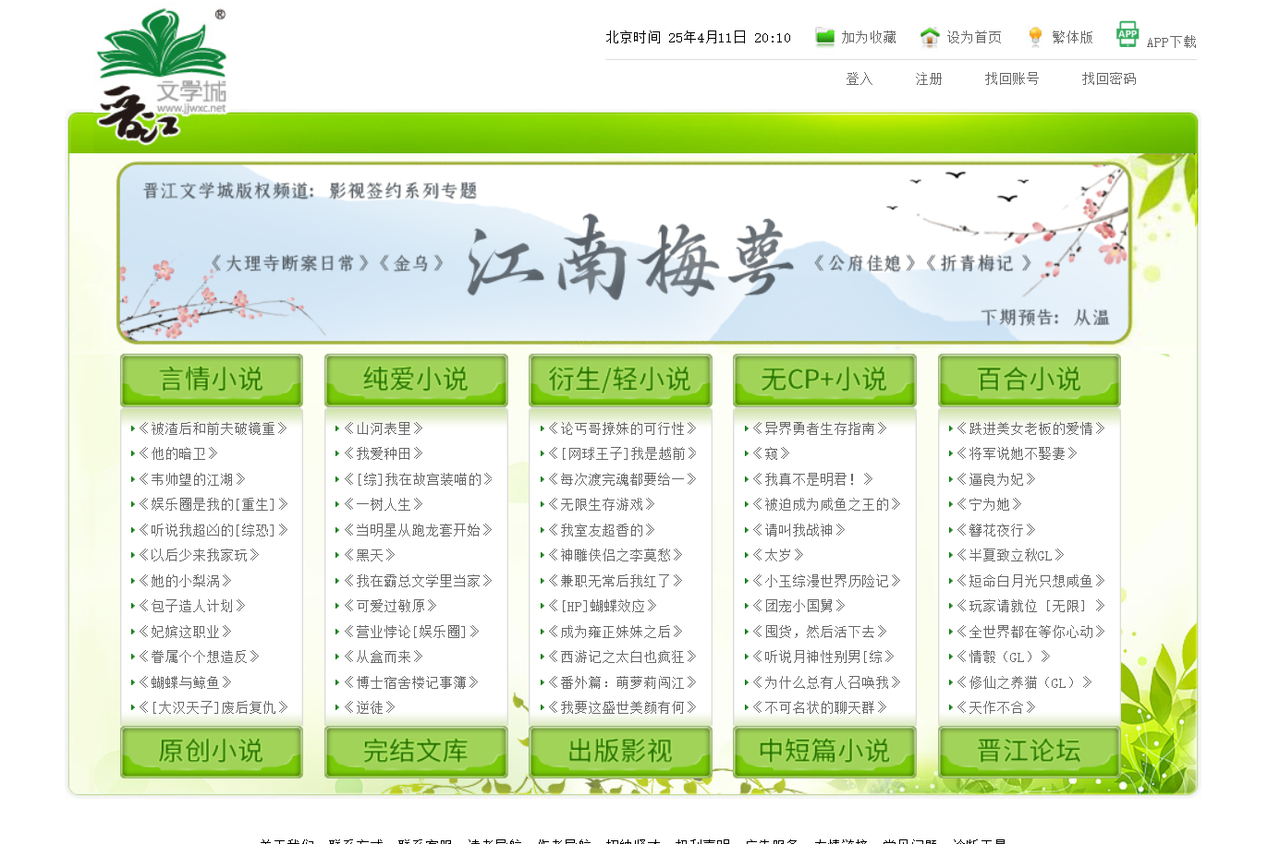Open novel 《成为雍正妹妹之后》
The height and width of the screenshot is (844, 1280).
615,632
